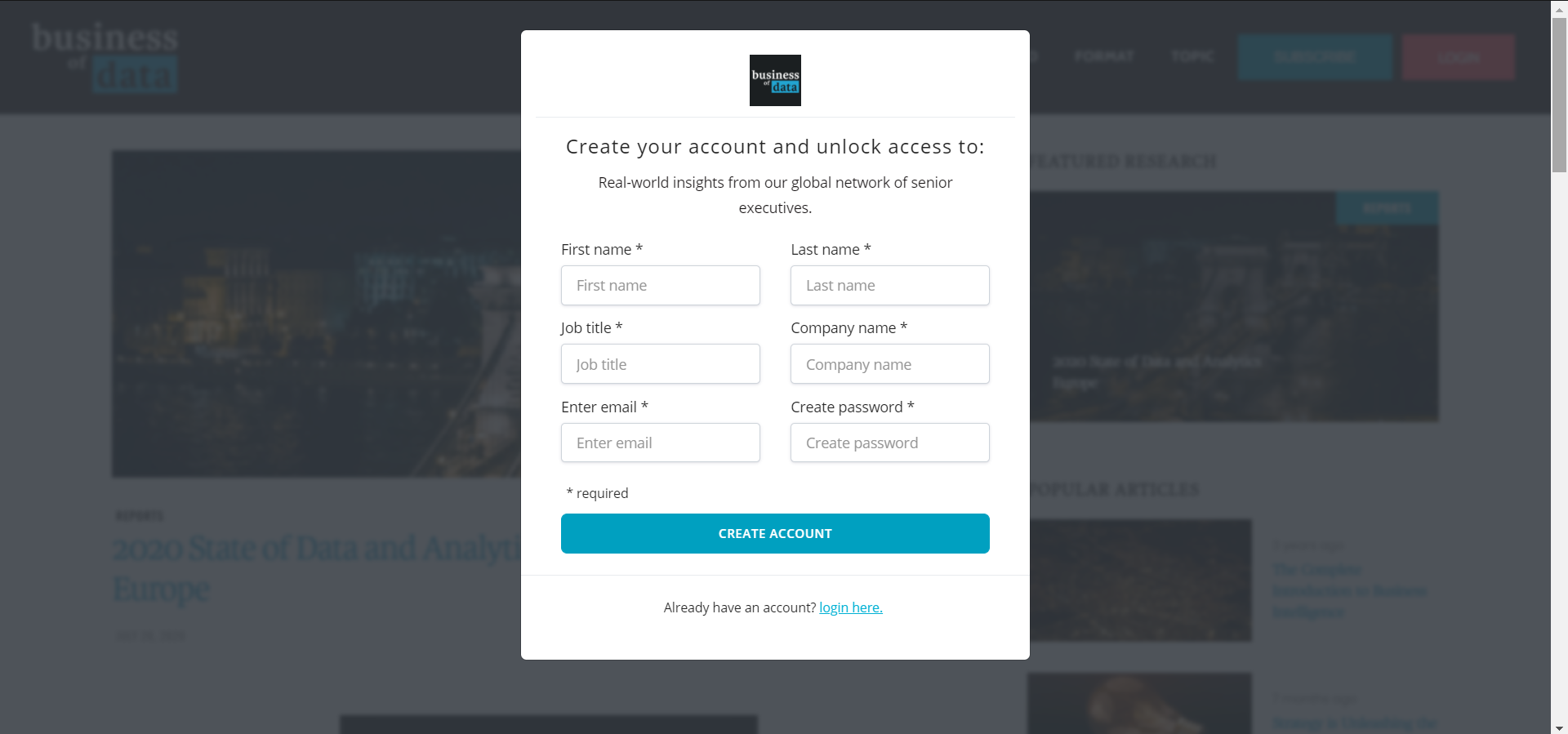This screenshot has width=1568, height=734.
Task: Click the red Login button in the header
Action: pyautogui.click(x=1459, y=57)
